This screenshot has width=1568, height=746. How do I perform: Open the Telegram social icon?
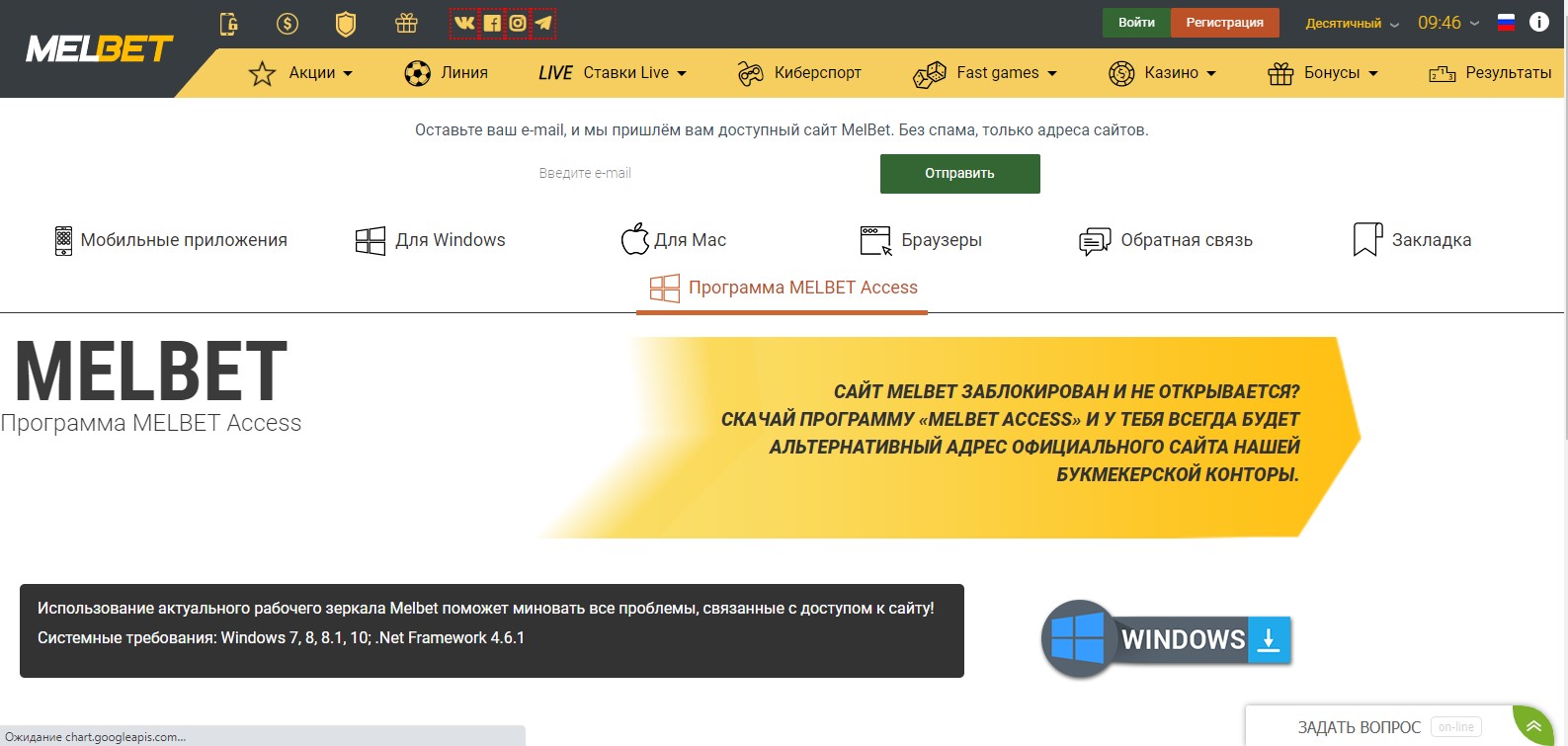coord(543,23)
